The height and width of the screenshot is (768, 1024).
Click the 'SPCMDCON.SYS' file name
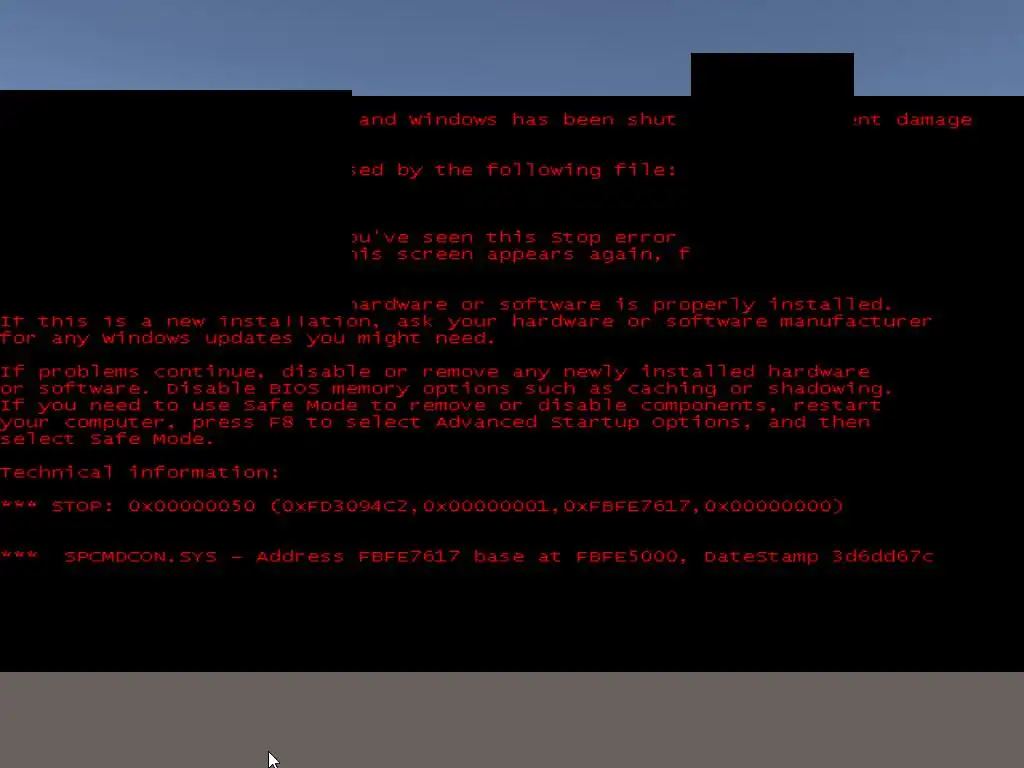click(x=140, y=556)
